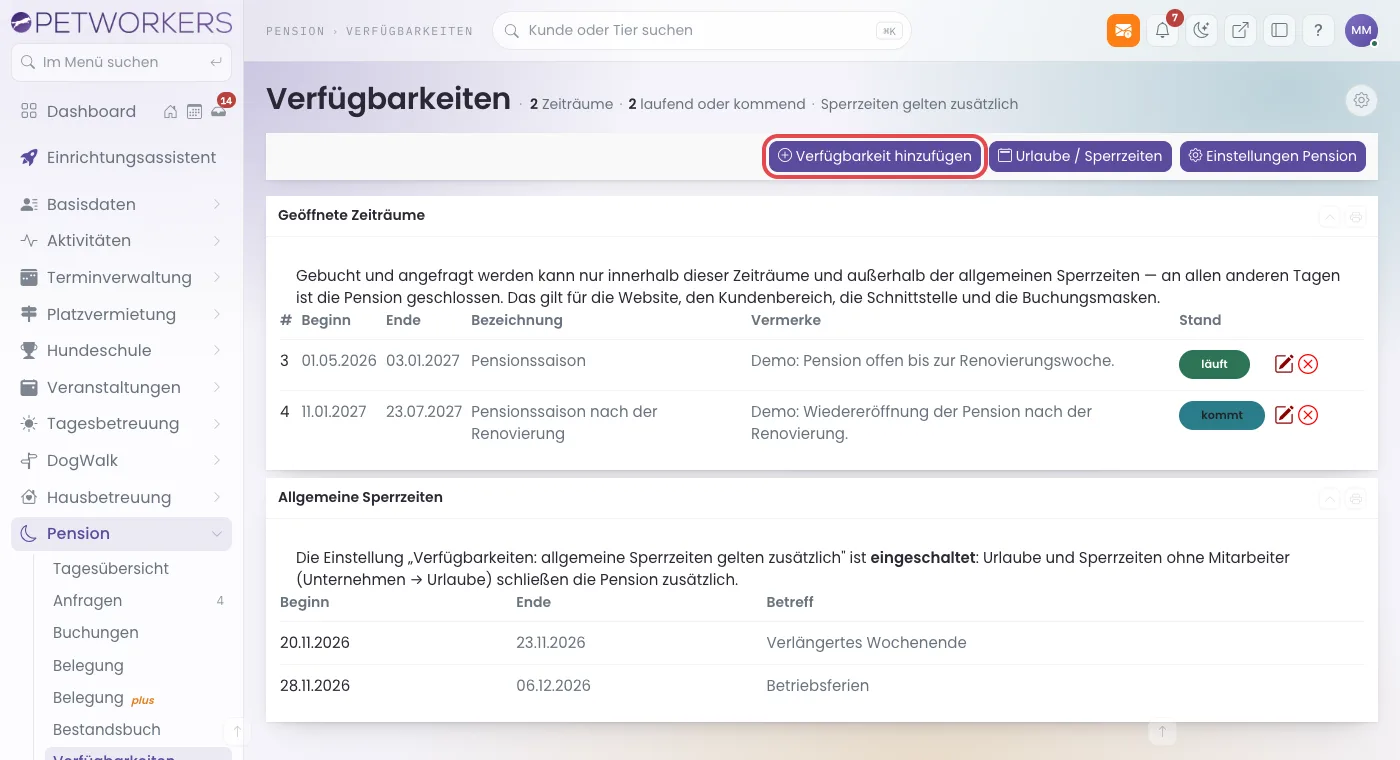The width and height of the screenshot is (1400, 760).
Task: Click the läuft status badge
Action: [x=1214, y=364]
